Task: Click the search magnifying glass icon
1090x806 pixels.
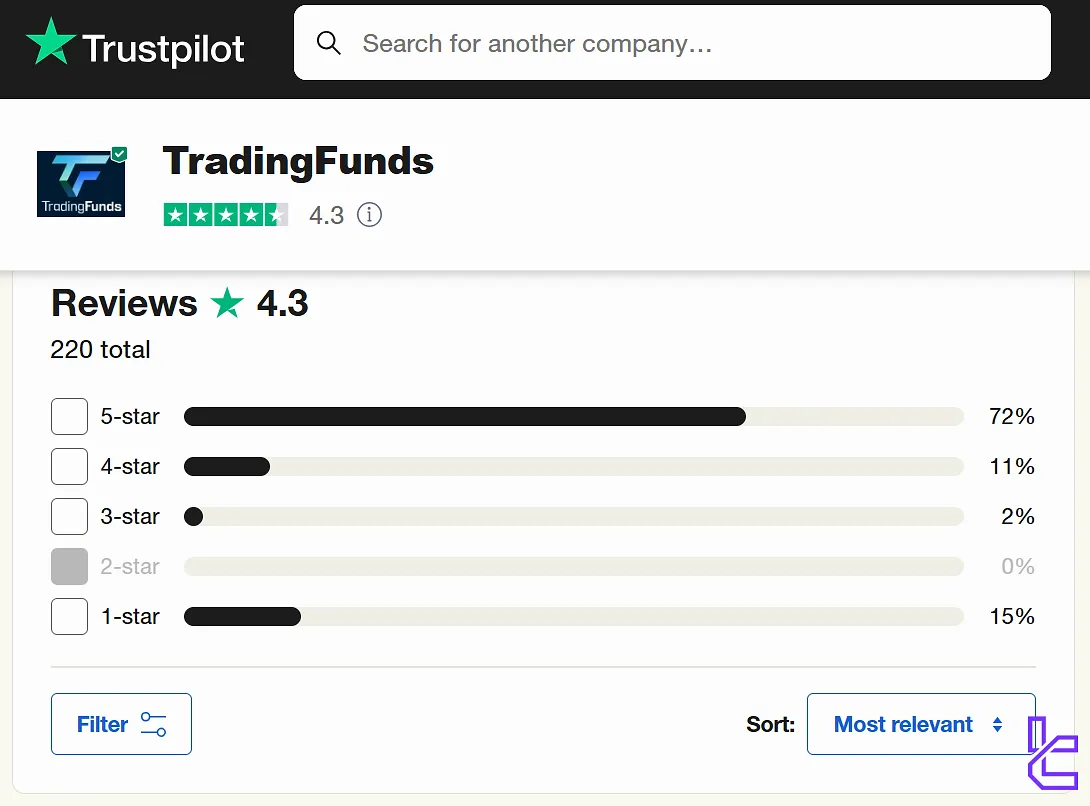Action: click(x=328, y=43)
